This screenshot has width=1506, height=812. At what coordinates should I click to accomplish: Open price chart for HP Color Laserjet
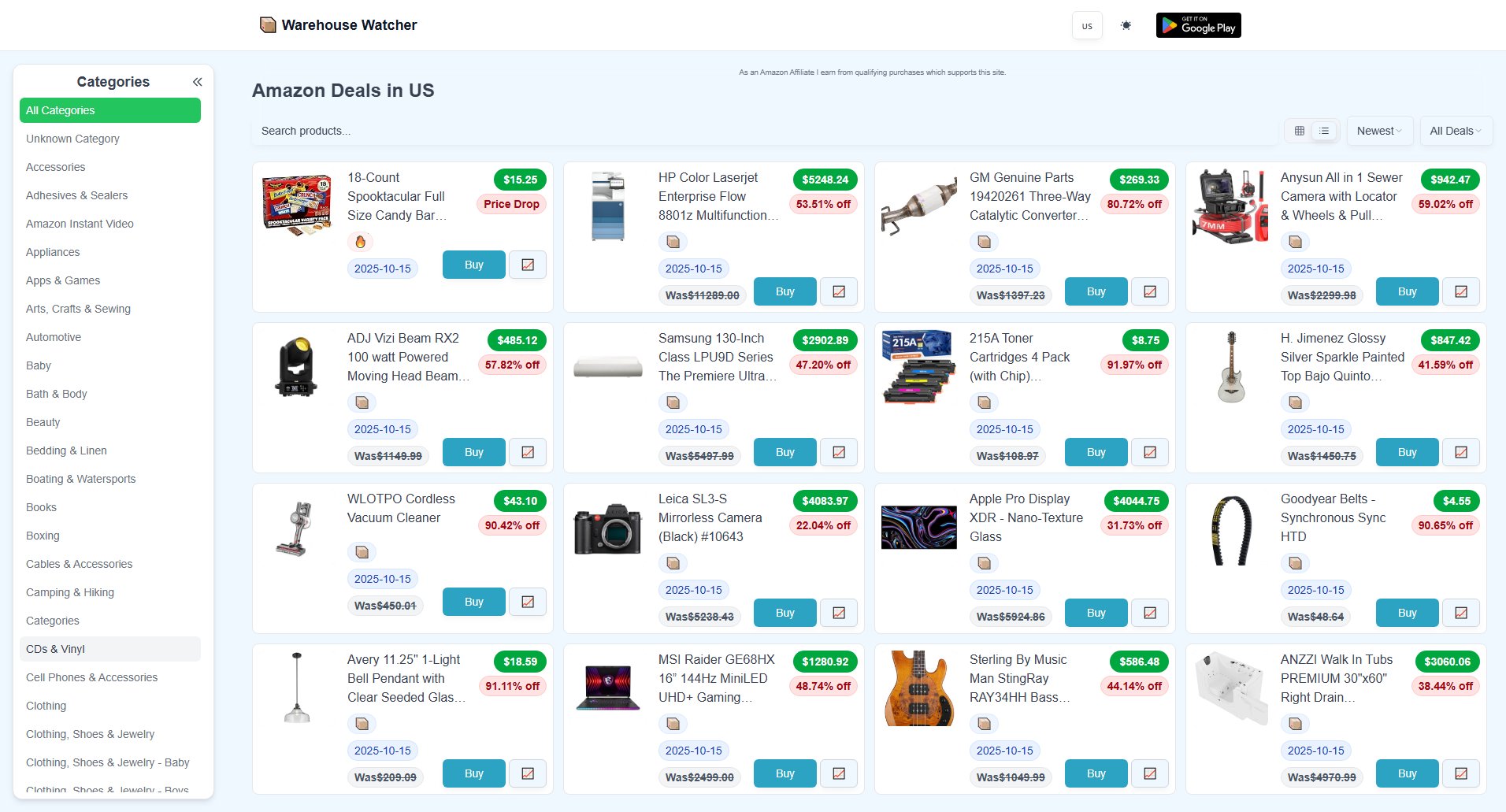(839, 291)
